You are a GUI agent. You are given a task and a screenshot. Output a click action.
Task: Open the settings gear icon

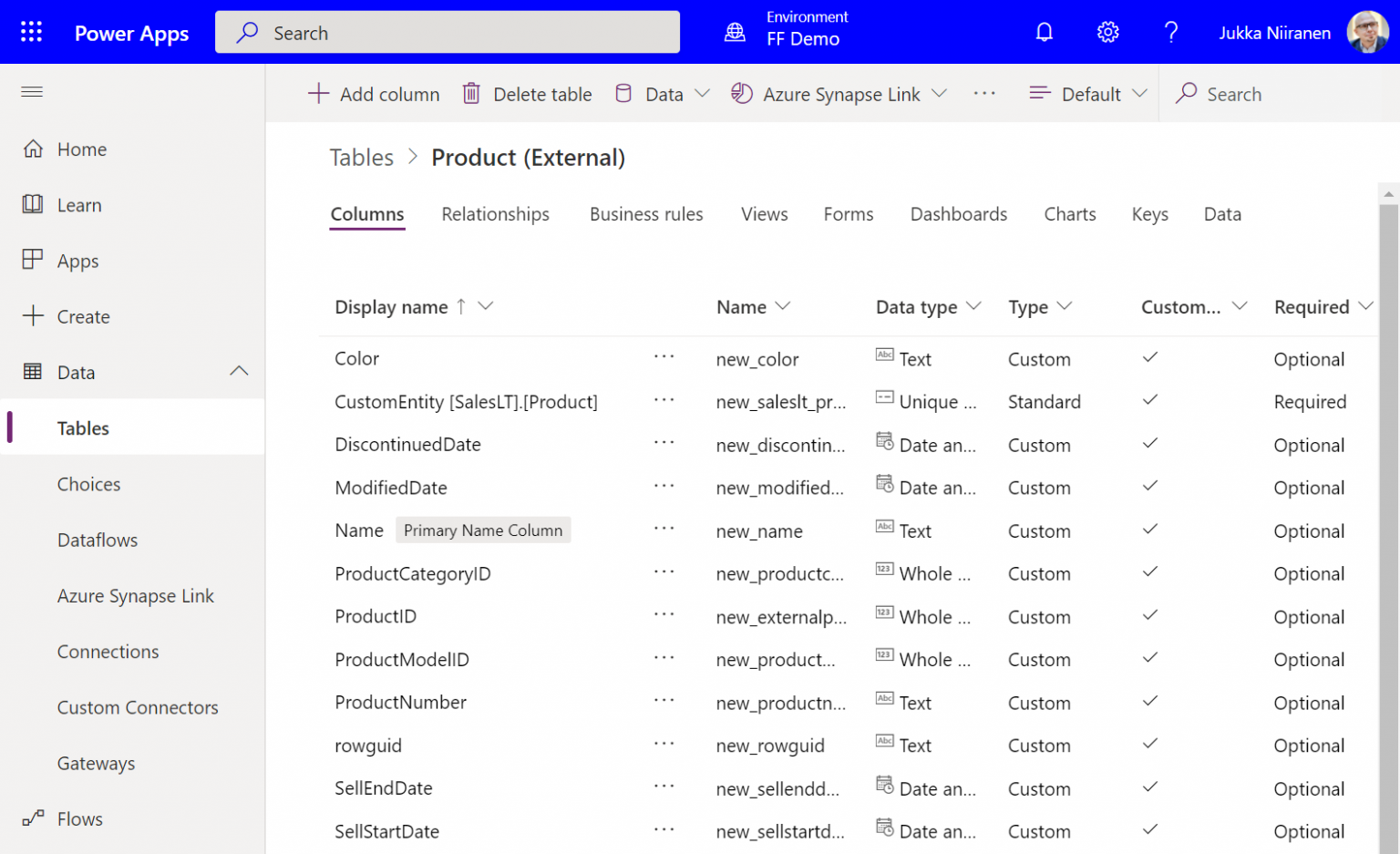pos(1107,33)
